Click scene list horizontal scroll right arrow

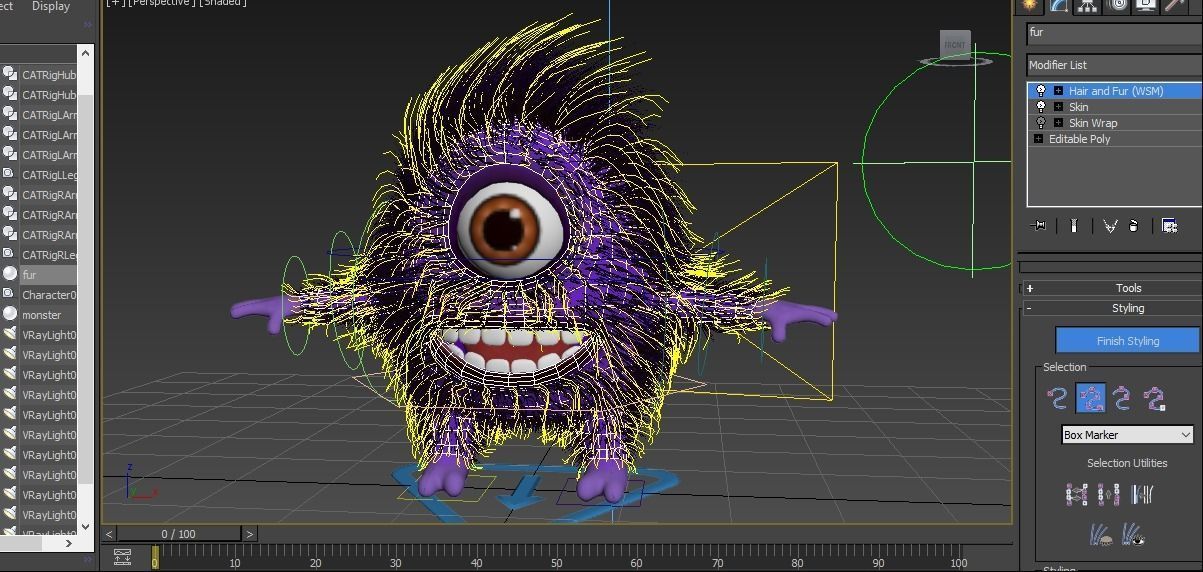click(x=71, y=543)
